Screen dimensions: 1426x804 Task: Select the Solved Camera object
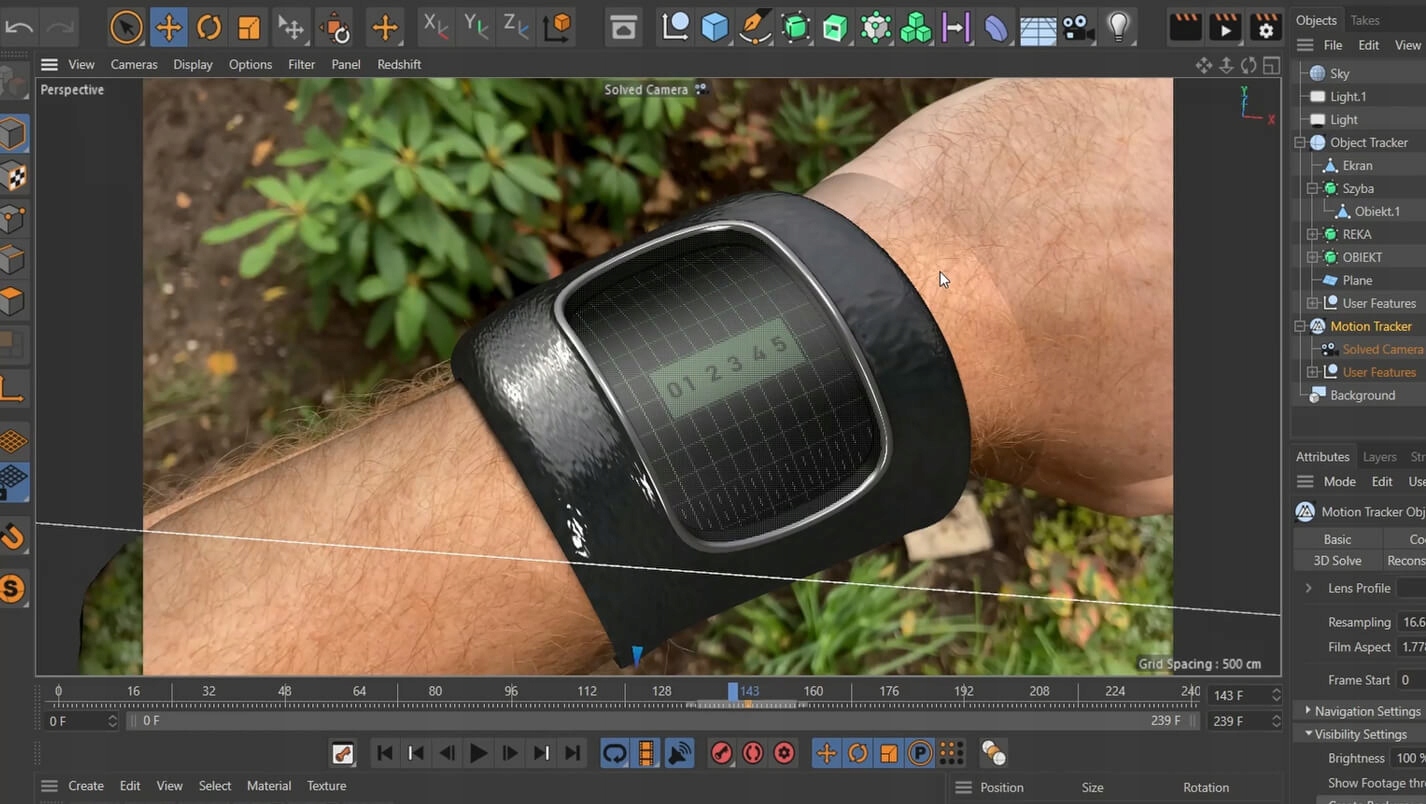tap(1382, 349)
